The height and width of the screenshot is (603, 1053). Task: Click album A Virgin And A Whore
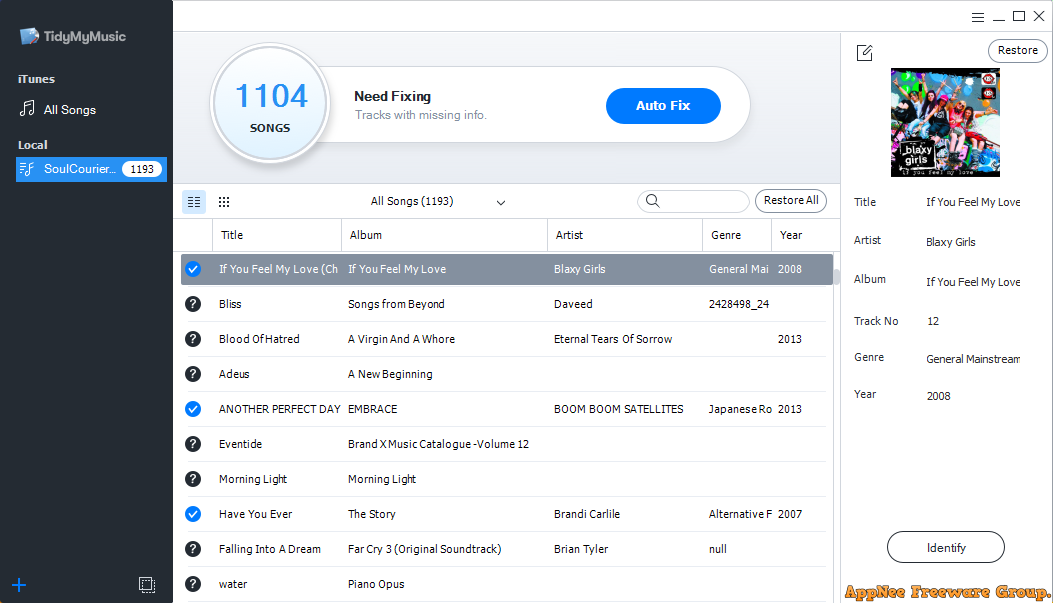(x=402, y=339)
